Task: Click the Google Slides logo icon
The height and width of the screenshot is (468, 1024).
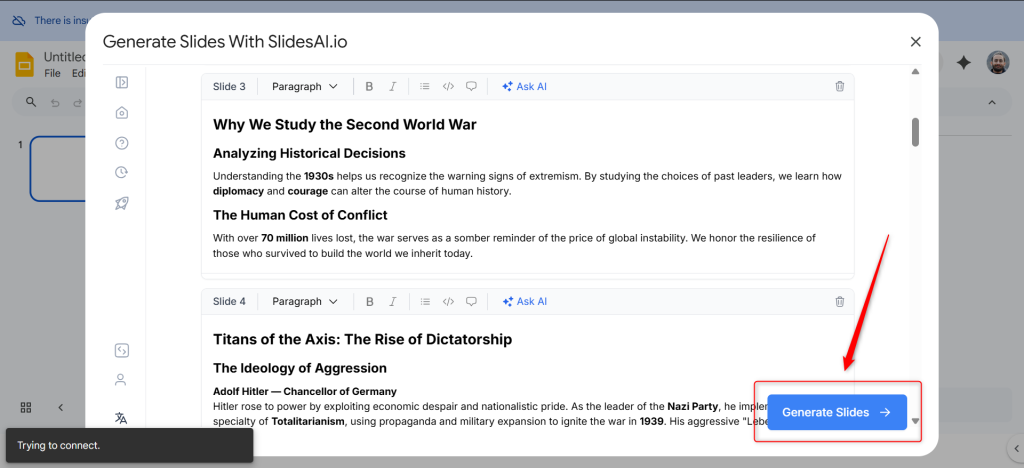Action: pyautogui.click(x=25, y=65)
